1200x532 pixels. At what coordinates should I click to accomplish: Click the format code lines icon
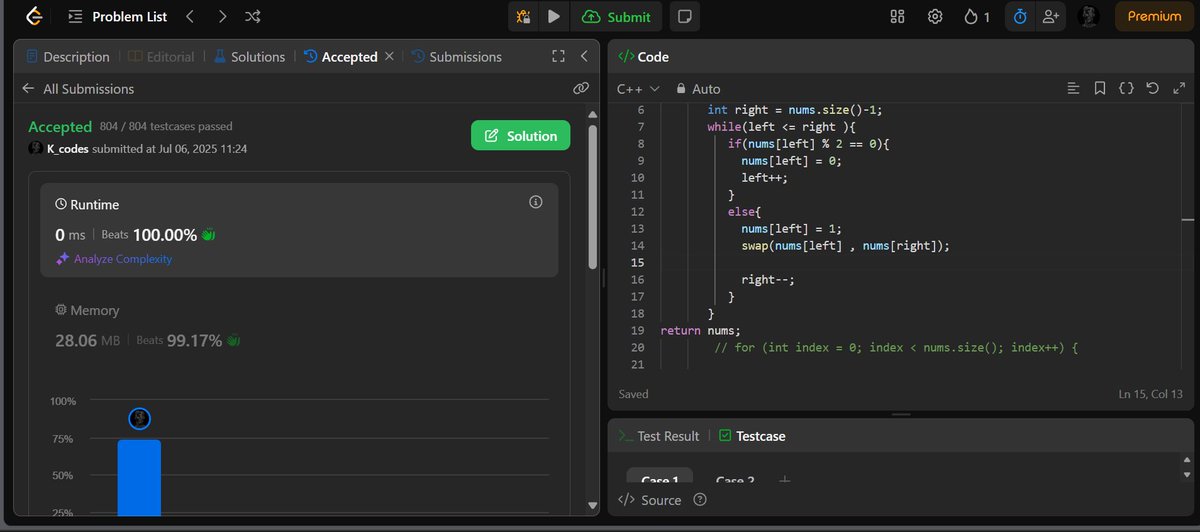(x=1074, y=89)
